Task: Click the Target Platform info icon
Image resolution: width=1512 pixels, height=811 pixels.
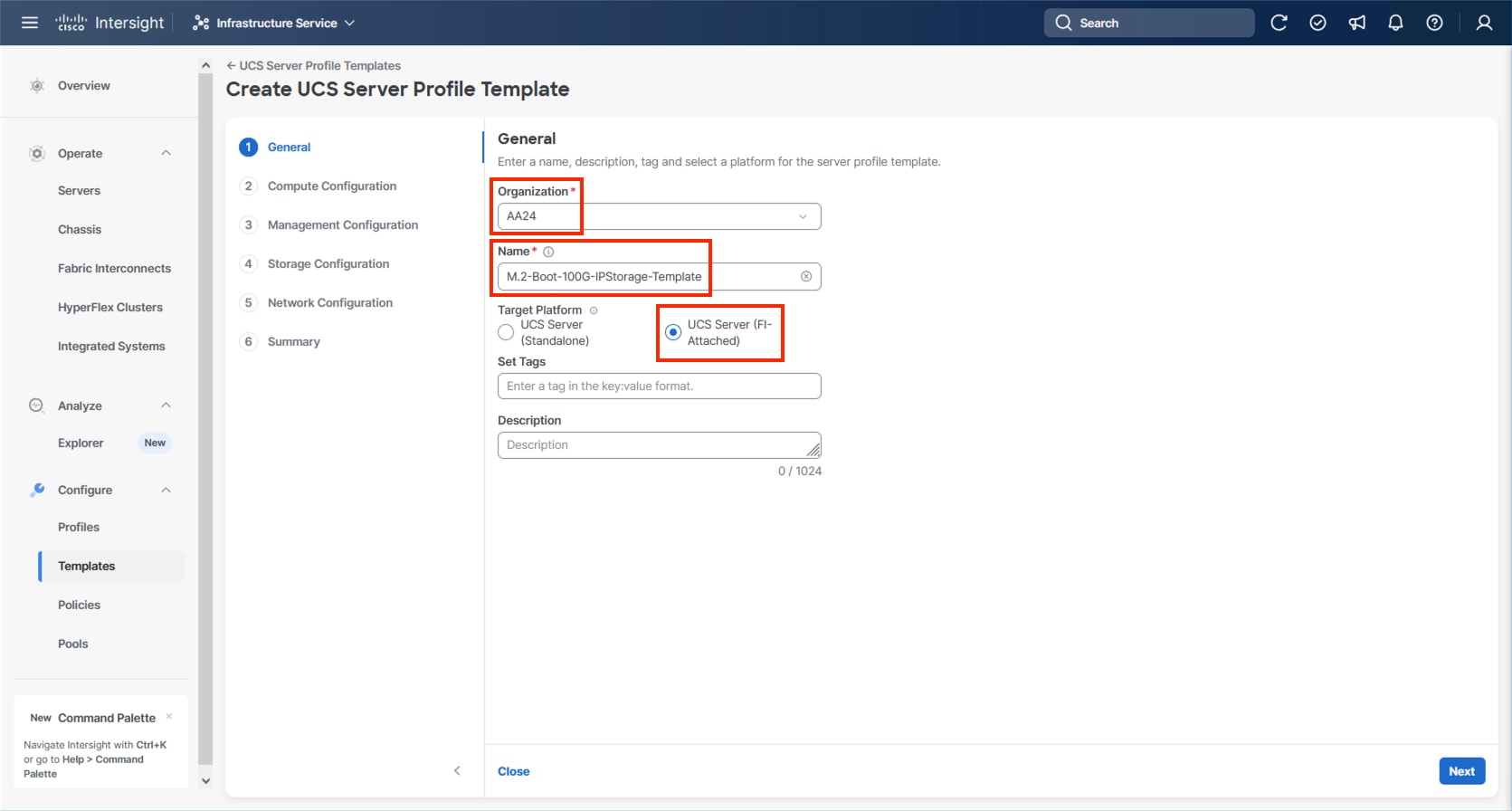Action: [x=594, y=310]
